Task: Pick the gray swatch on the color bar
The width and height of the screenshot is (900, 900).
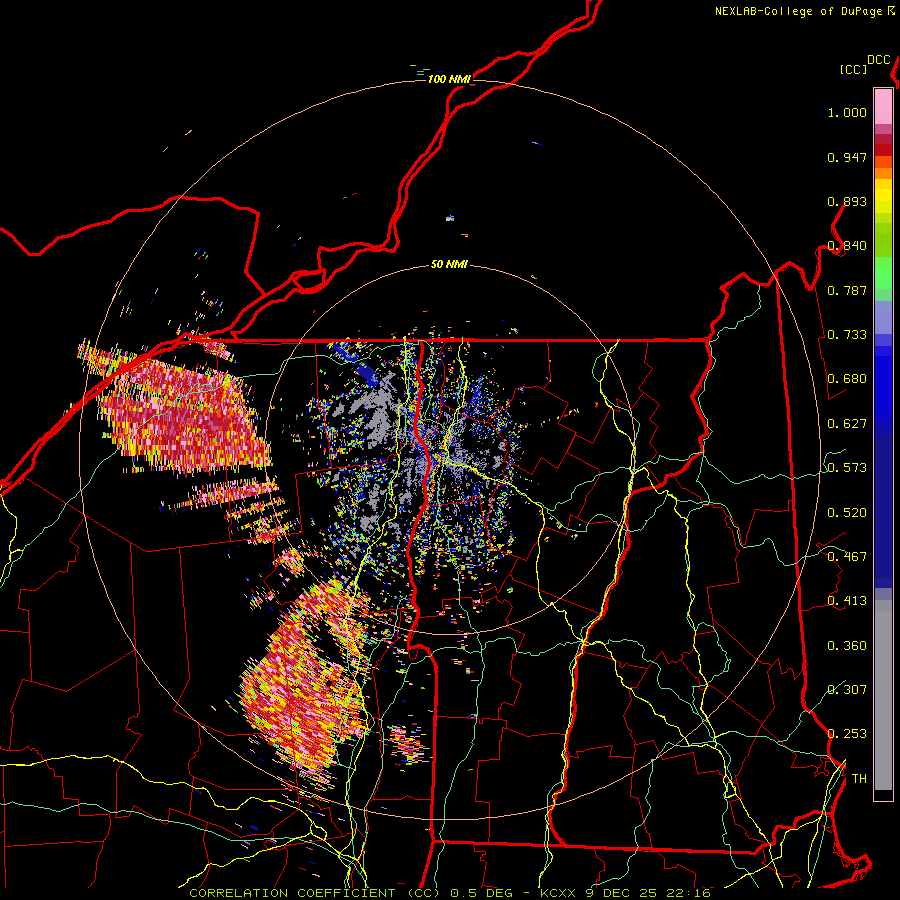Action: click(883, 695)
